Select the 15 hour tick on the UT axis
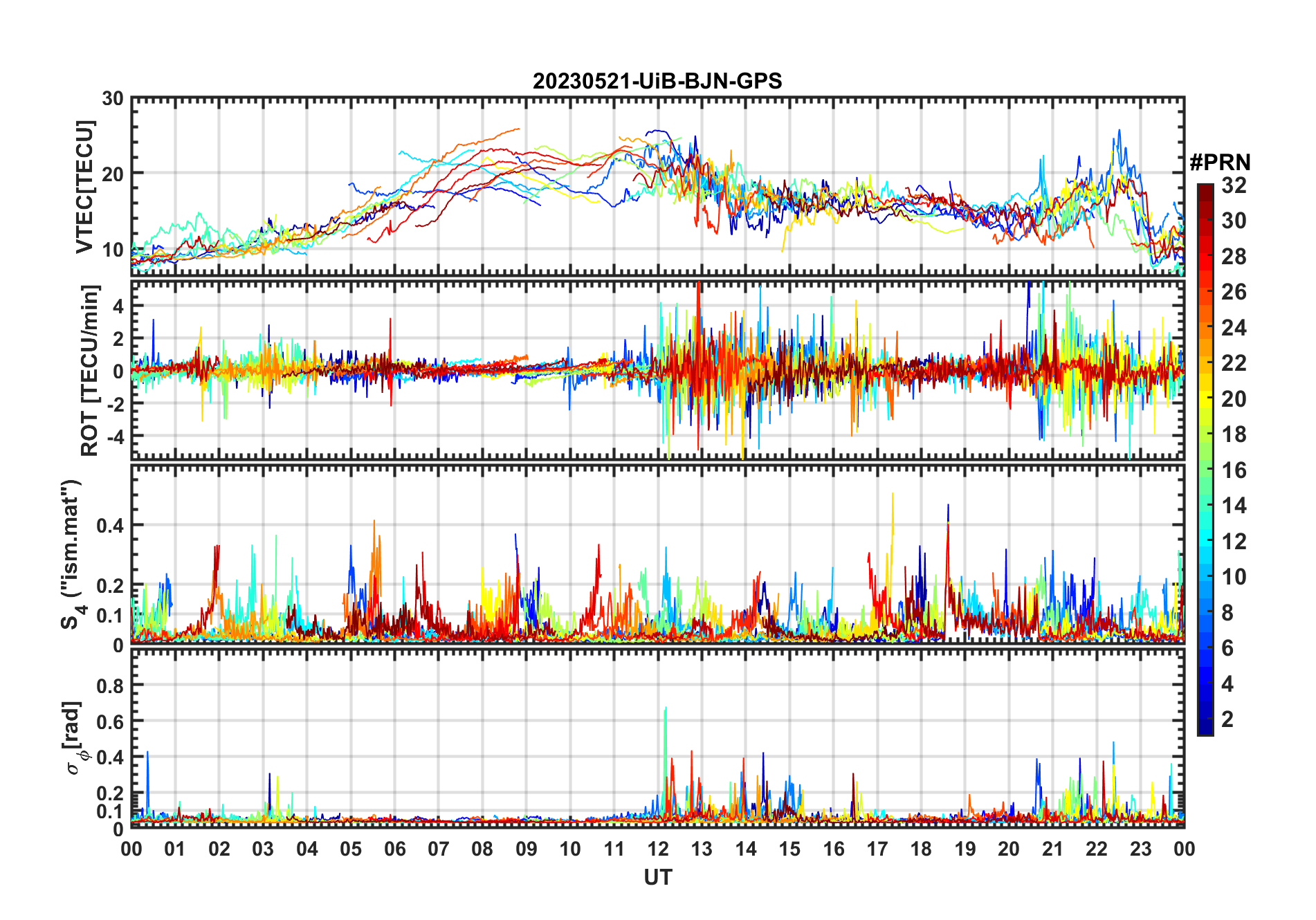Viewport: 1316px width, 920px height. pyautogui.click(x=789, y=849)
